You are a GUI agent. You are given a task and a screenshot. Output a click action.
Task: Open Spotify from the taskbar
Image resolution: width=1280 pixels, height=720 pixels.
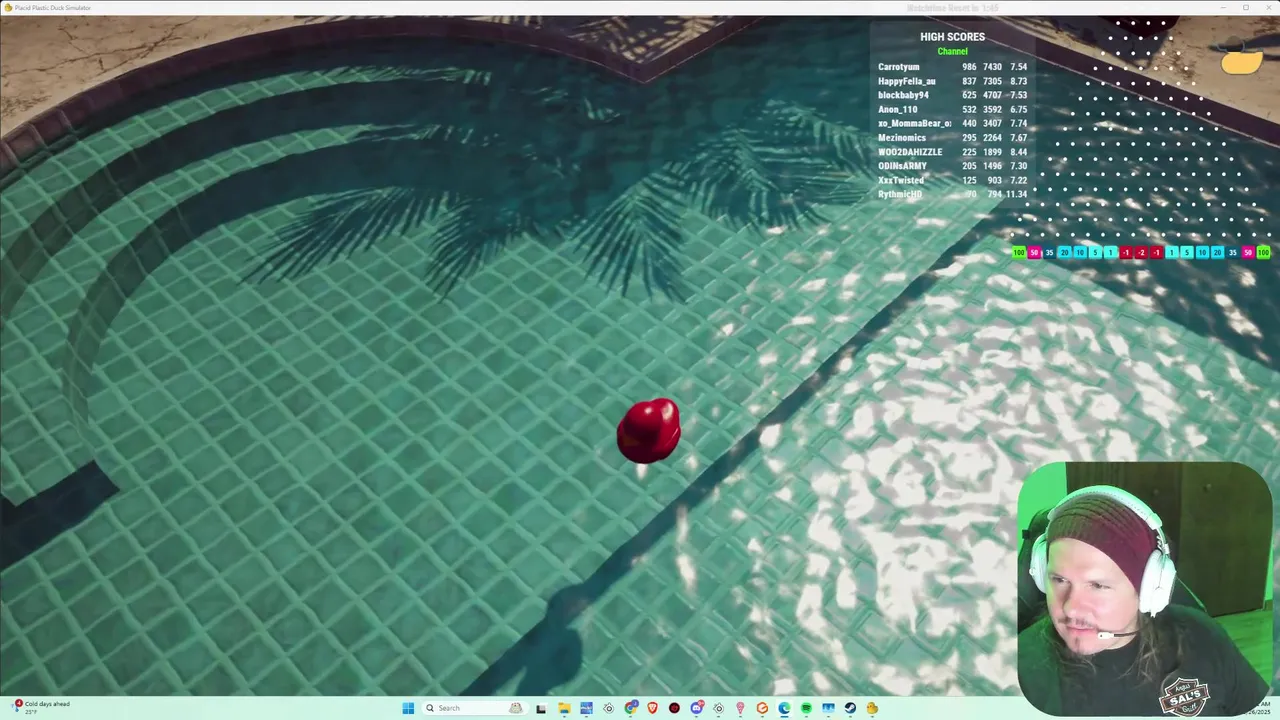click(x=806, y=708)
